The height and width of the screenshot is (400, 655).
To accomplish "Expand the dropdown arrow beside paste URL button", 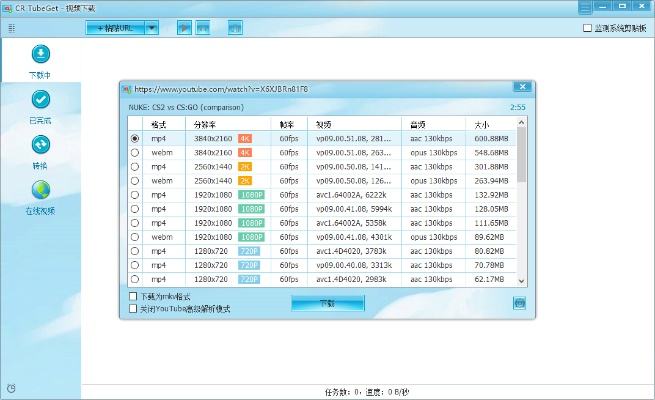I will (x=152, y=28).
